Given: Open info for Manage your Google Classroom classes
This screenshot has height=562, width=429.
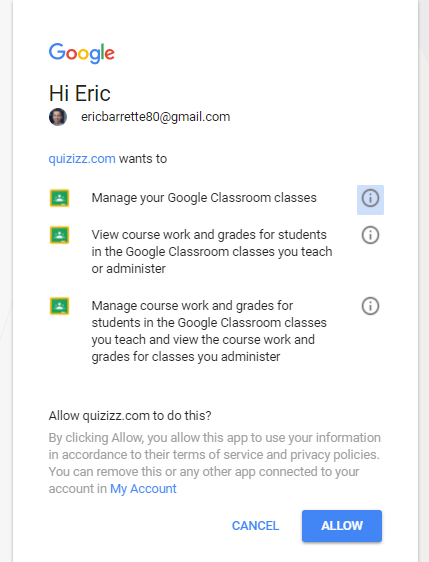Looking at the screenshot, I should (x=370, y=200).
